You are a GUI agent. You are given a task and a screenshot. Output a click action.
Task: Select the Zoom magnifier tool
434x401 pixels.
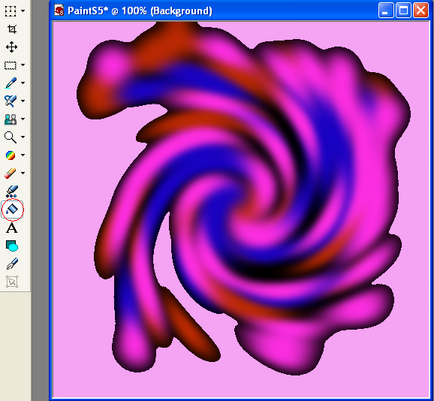click(10, 137)
